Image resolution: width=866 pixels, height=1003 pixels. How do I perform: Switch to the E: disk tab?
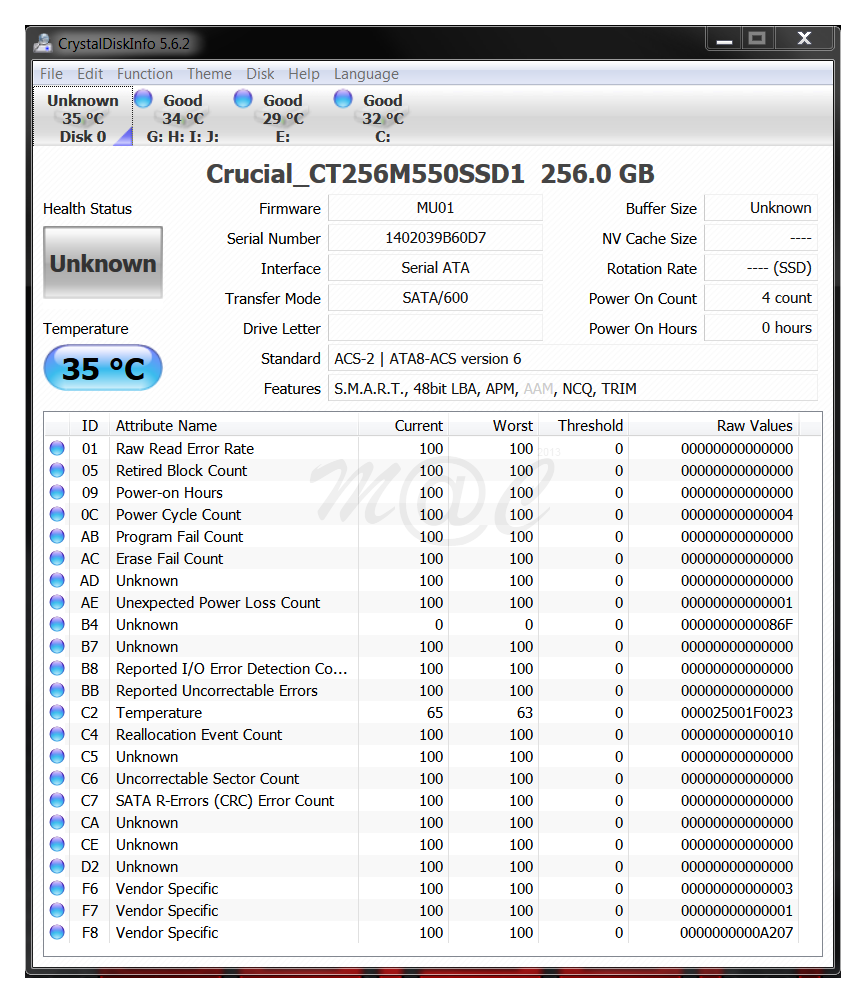click(x=283, y=118)
